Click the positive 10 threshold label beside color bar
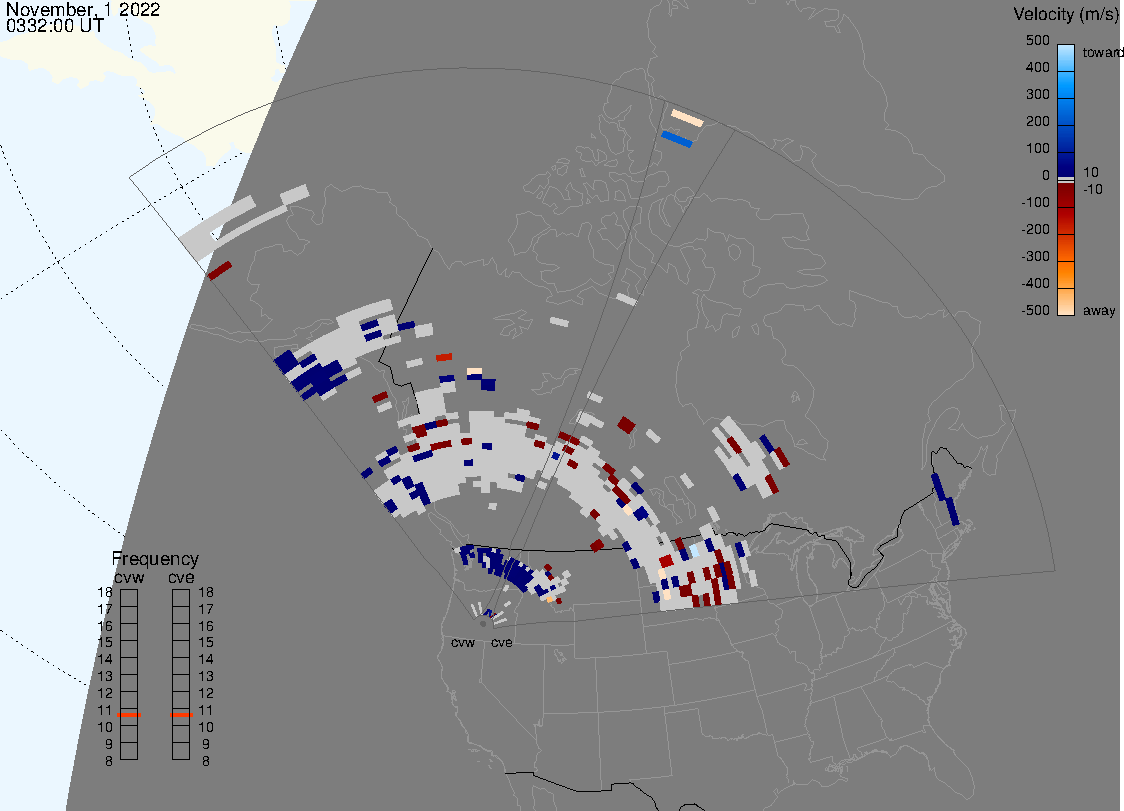Image resolution: width=1124 pixels, height=811 pixels. 1090,172
